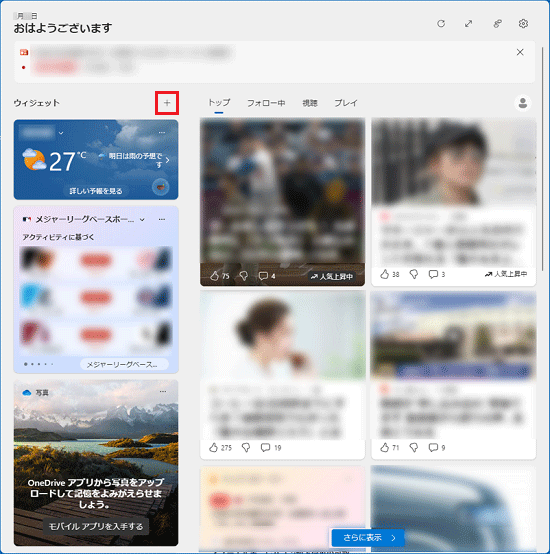
Task: Expand widgets board to full view
Action: 468,24
